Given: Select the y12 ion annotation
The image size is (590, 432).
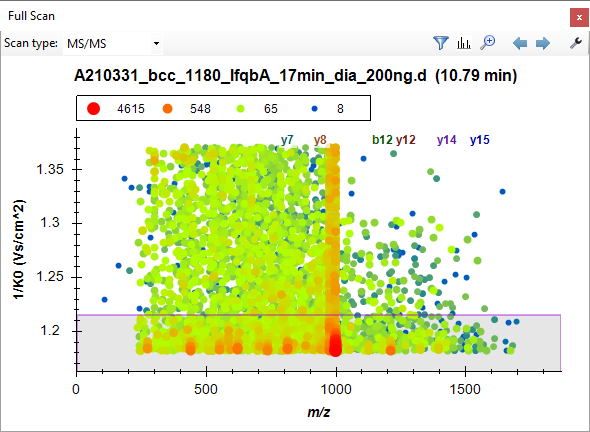Looking at the screenshot, I should click(406, 140).
